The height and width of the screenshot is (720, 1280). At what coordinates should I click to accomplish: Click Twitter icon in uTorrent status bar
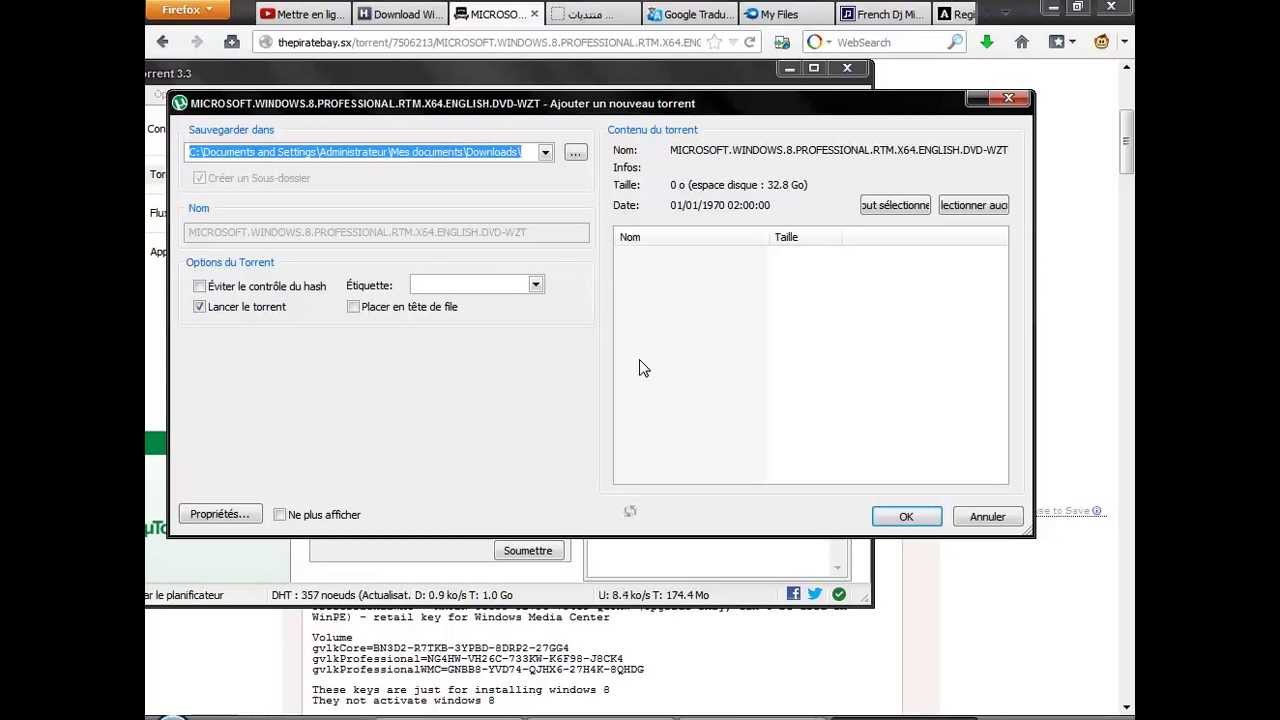click(815, 594)
